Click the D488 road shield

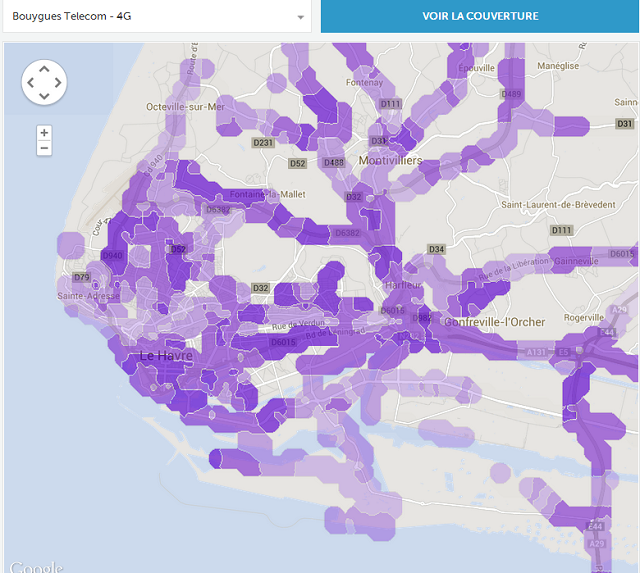click(334, 163)
